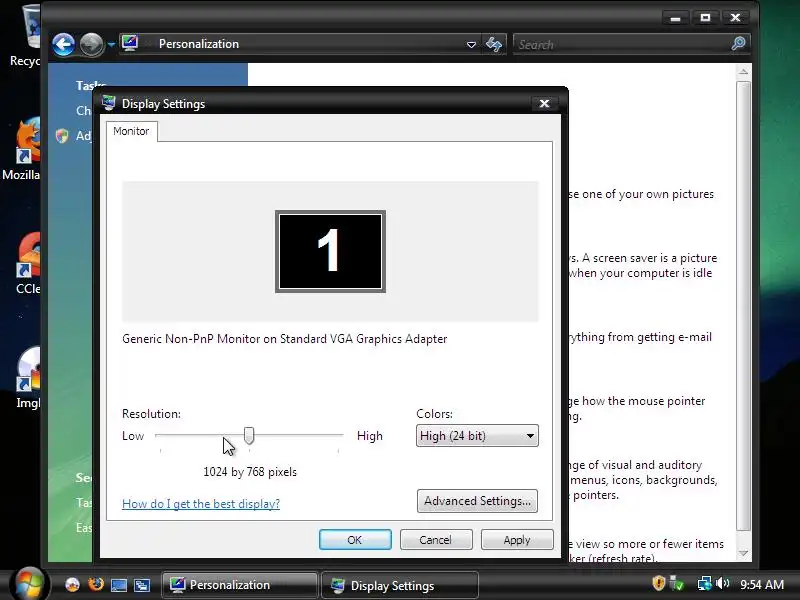Click the resolution slider handle
The width and height of the screenshot is (800, 600).
(249, 436)
